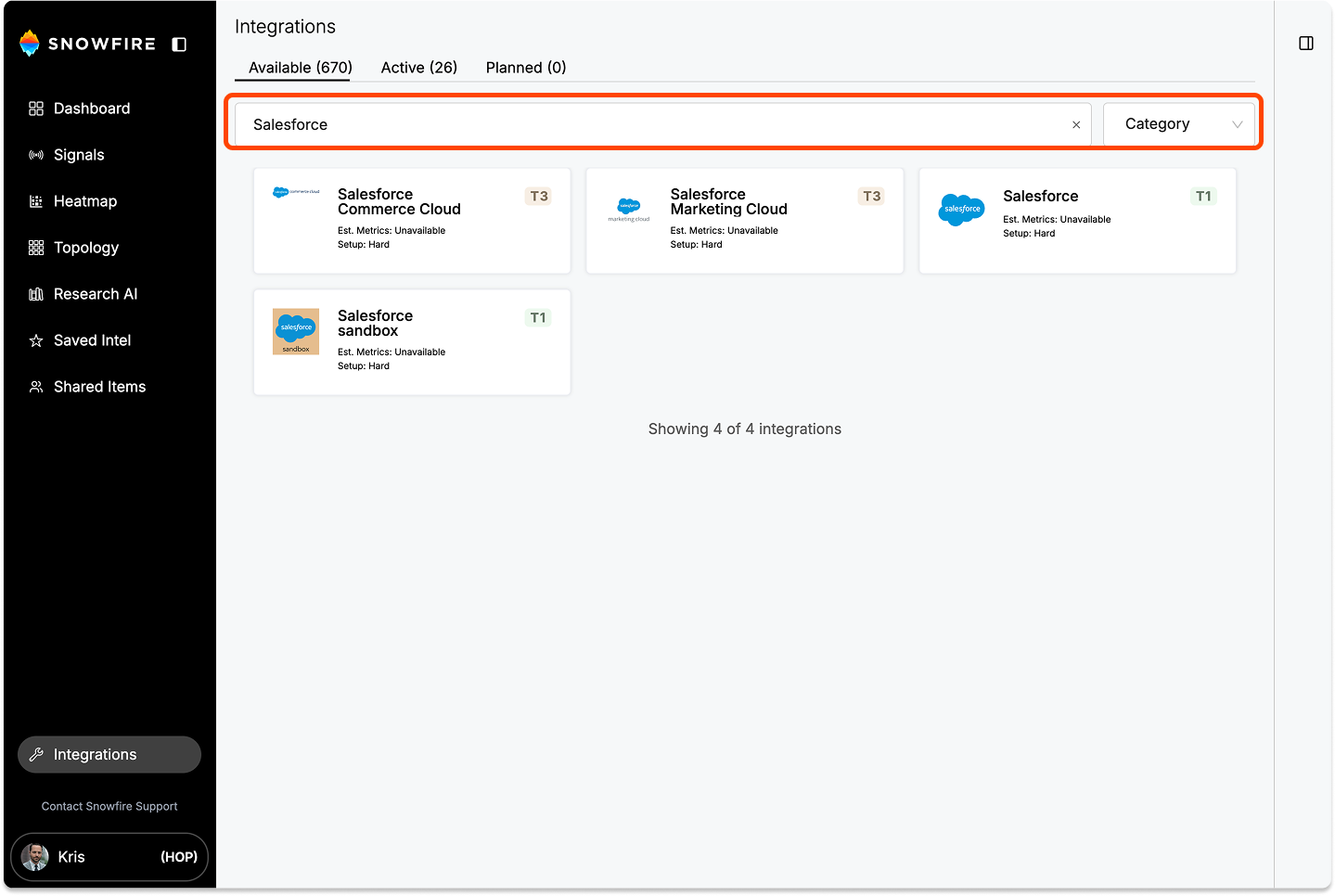
Task: Click the Signals broadcast icon
Action: point(36,155)
